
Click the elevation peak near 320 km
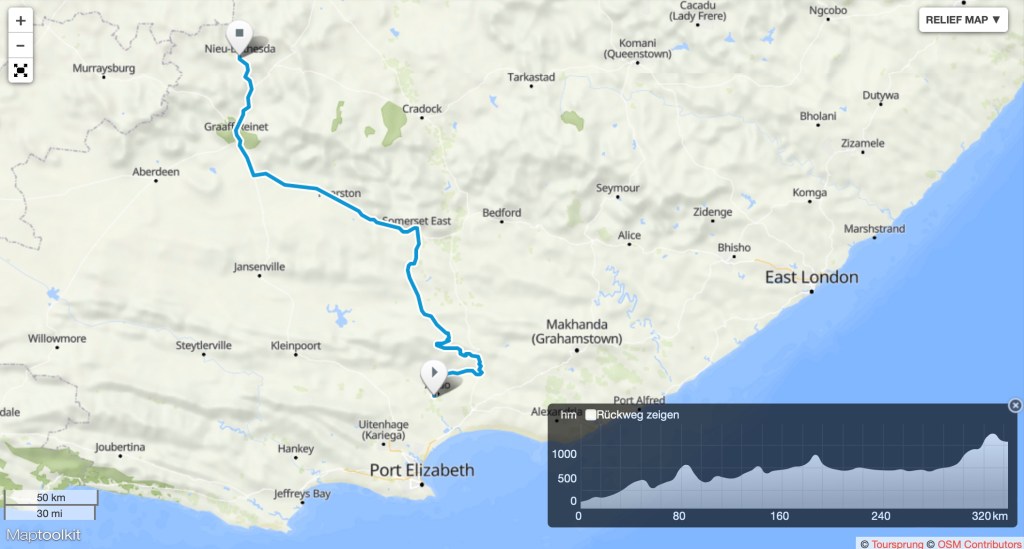(993, 435)
